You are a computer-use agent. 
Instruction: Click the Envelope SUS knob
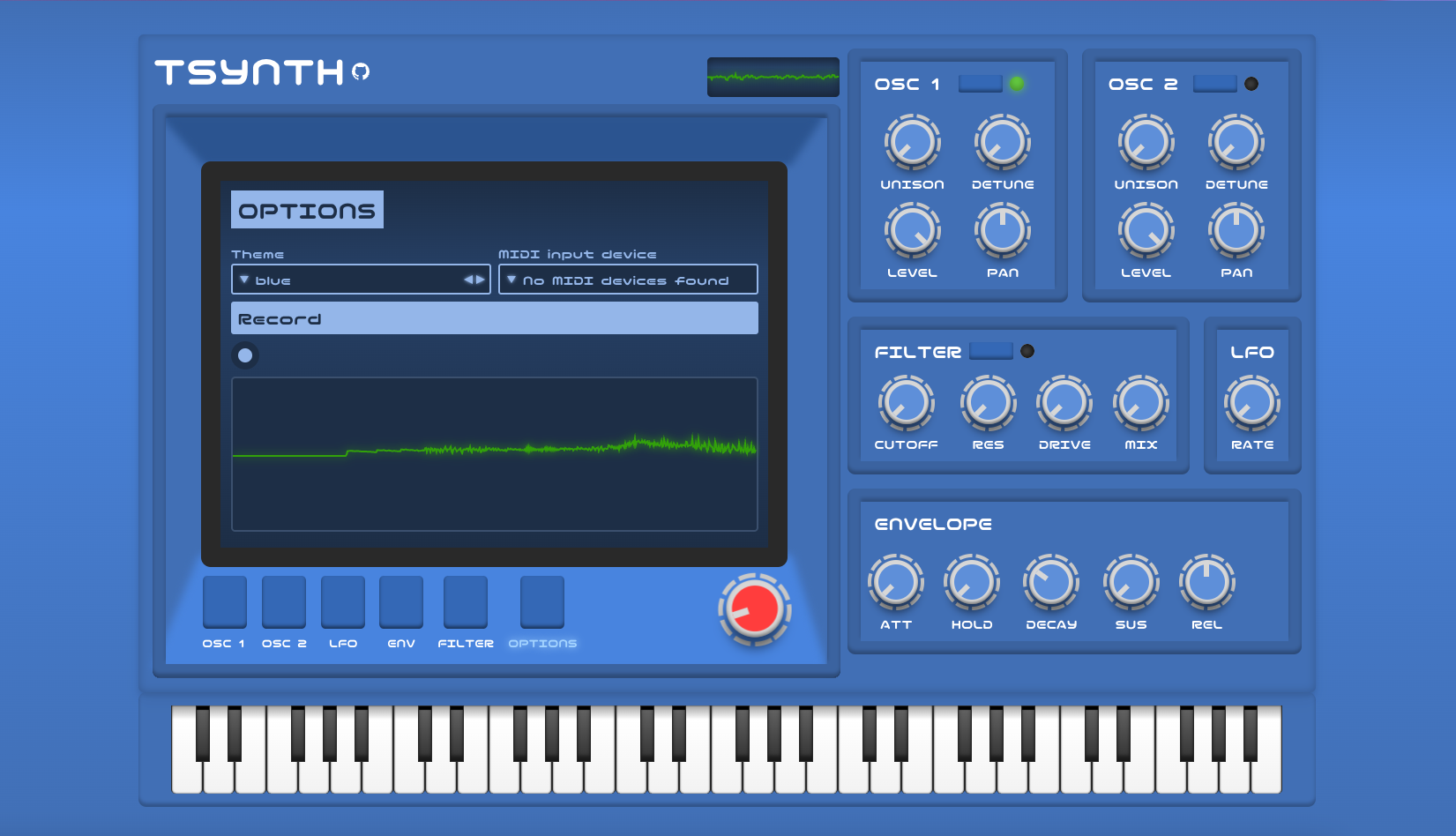pos(1131,583)
